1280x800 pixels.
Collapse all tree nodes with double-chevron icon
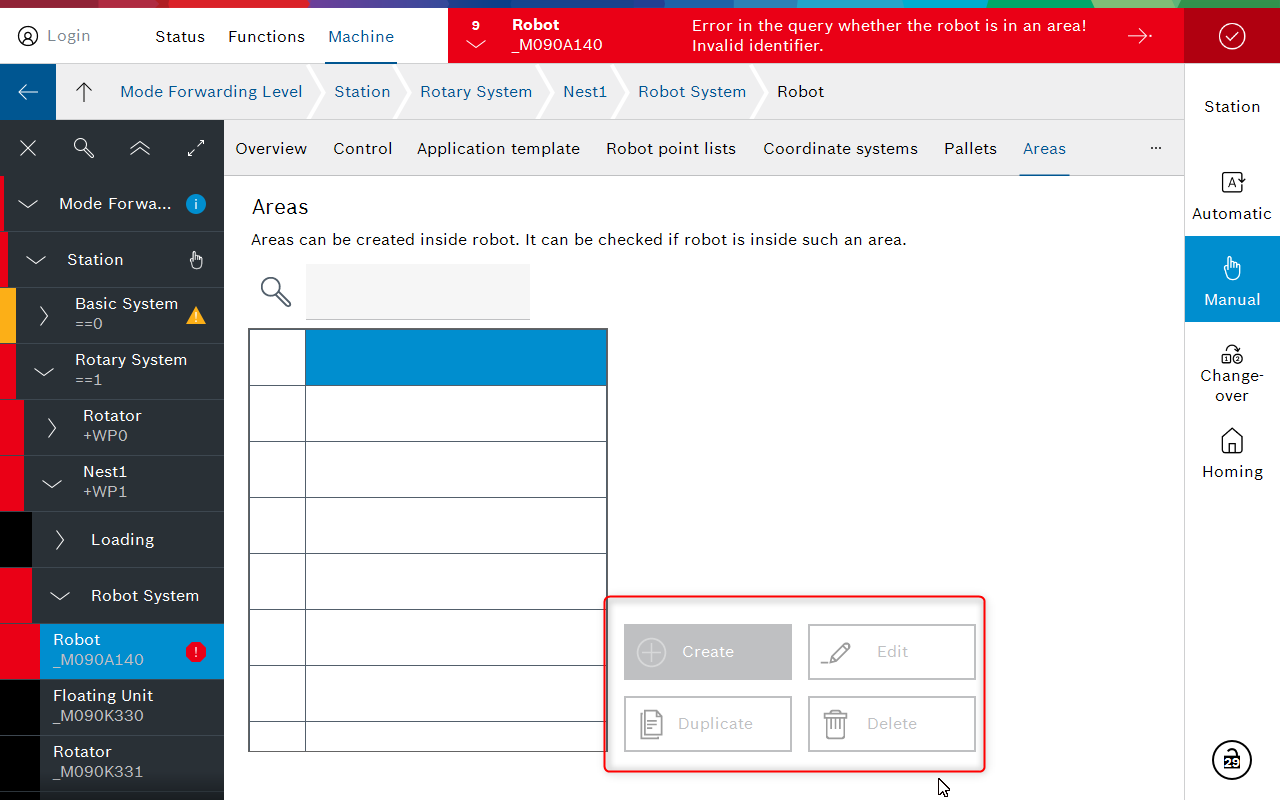[140, 148]
